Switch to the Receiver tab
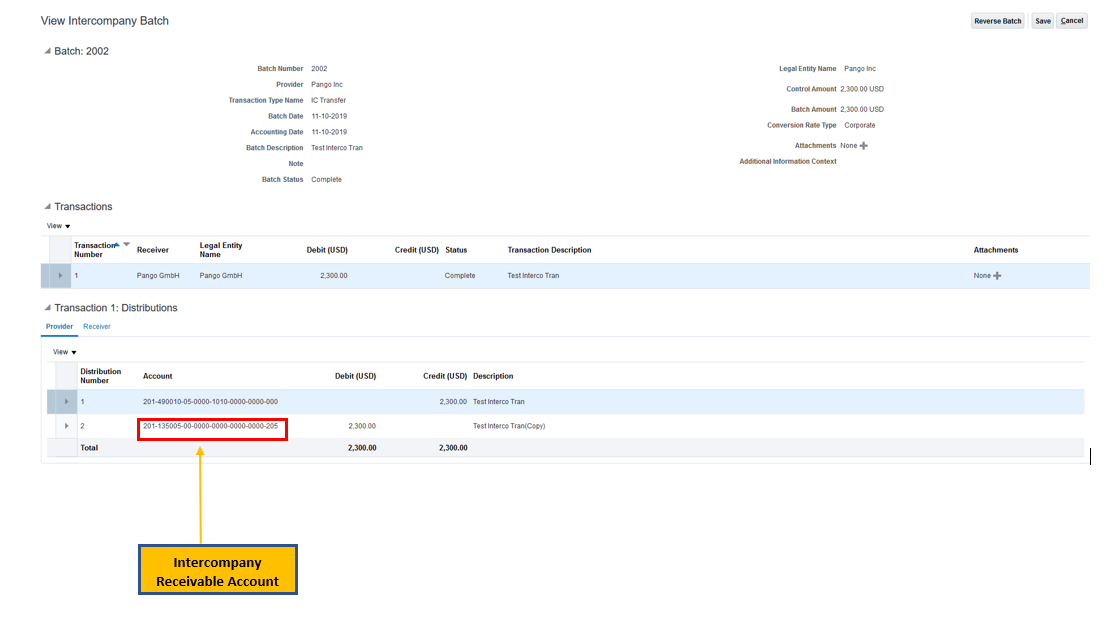The height and width of the screenshot is (620, 1116). pos(97,327)
